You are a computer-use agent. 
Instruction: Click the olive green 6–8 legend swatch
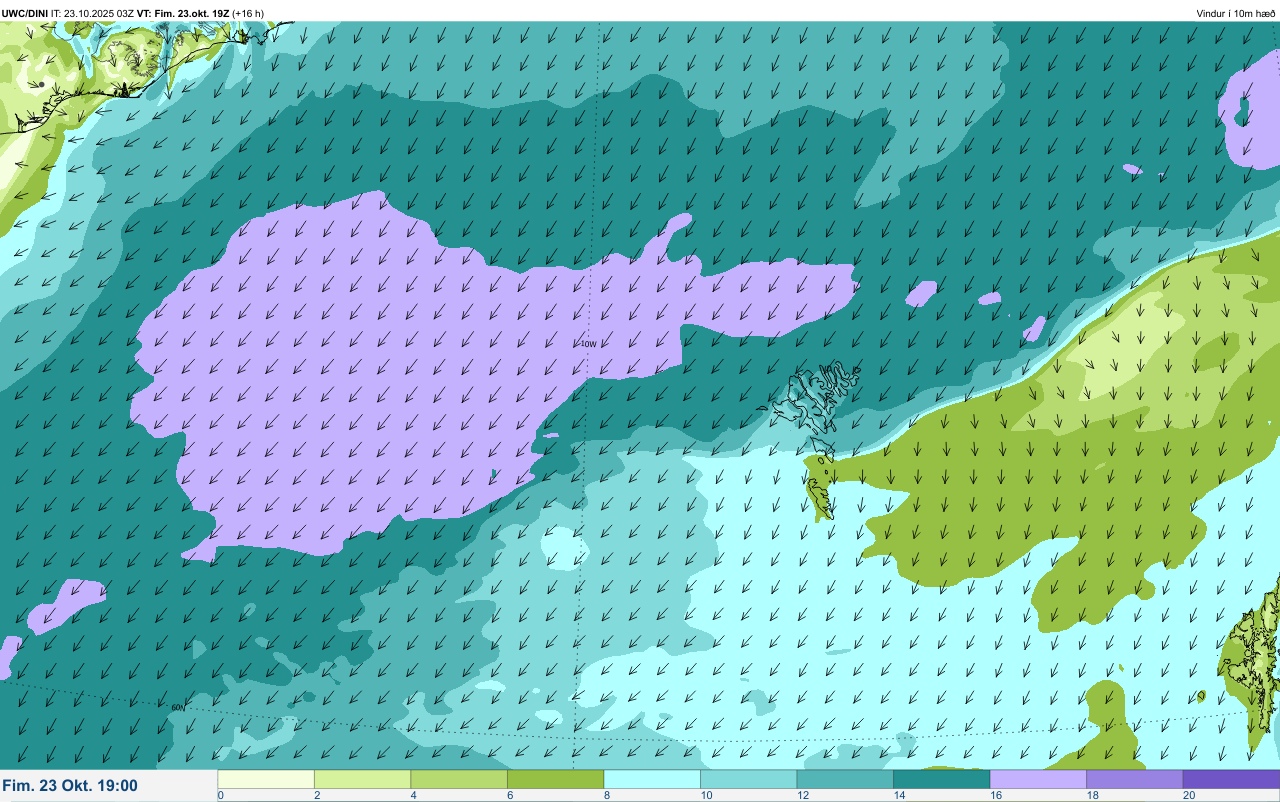[x=555, y=779]
